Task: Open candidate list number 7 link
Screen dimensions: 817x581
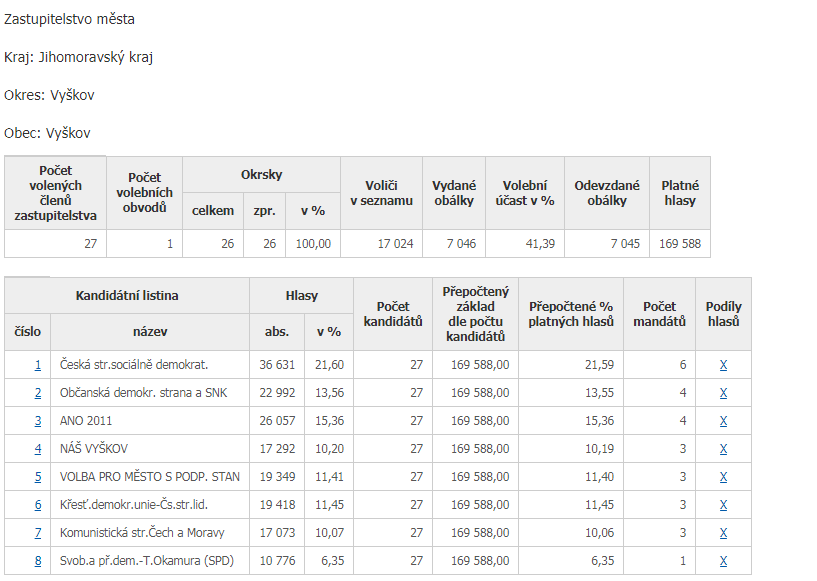Action: pos(38,533)
